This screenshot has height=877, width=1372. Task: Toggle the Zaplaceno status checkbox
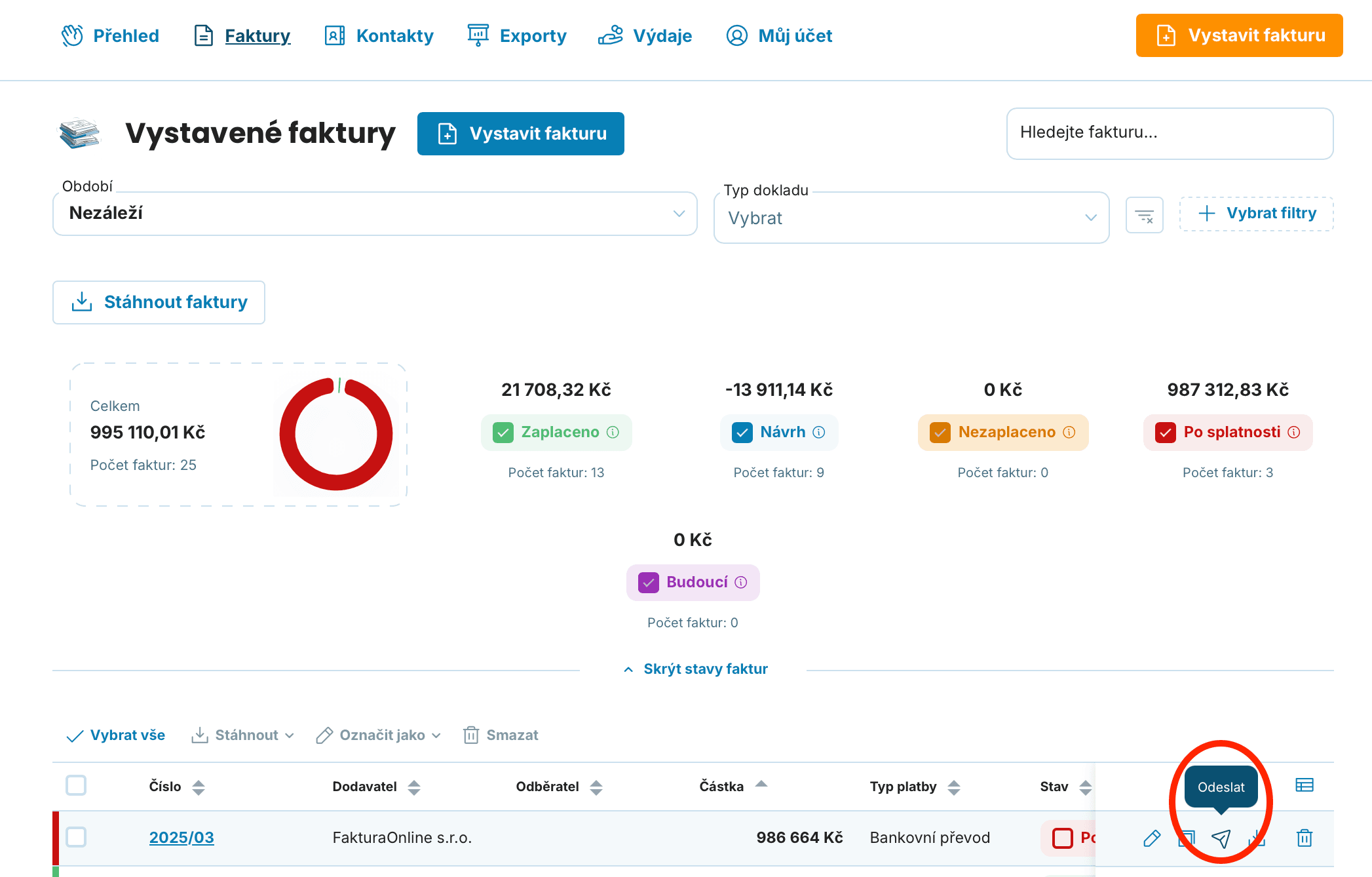click(503, 433)
